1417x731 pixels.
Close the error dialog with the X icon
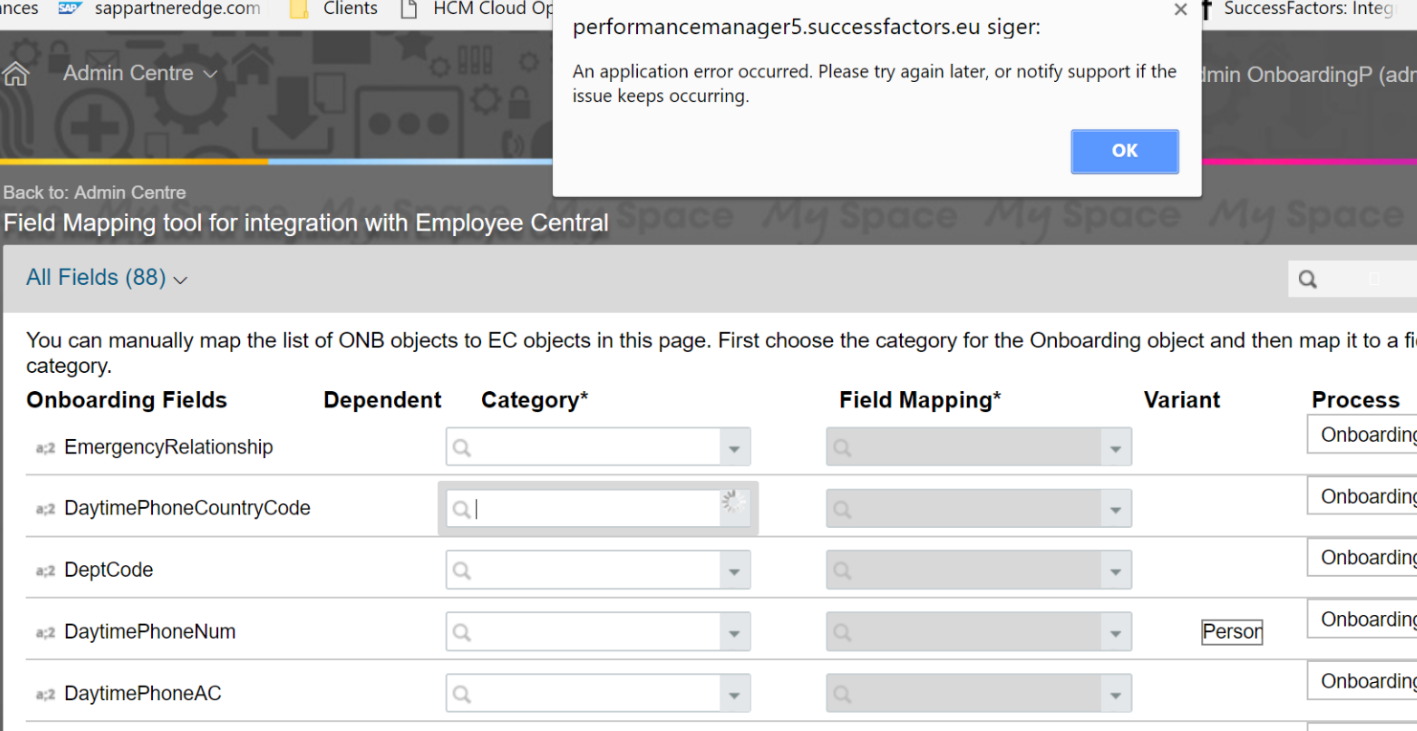(1181, 10)
